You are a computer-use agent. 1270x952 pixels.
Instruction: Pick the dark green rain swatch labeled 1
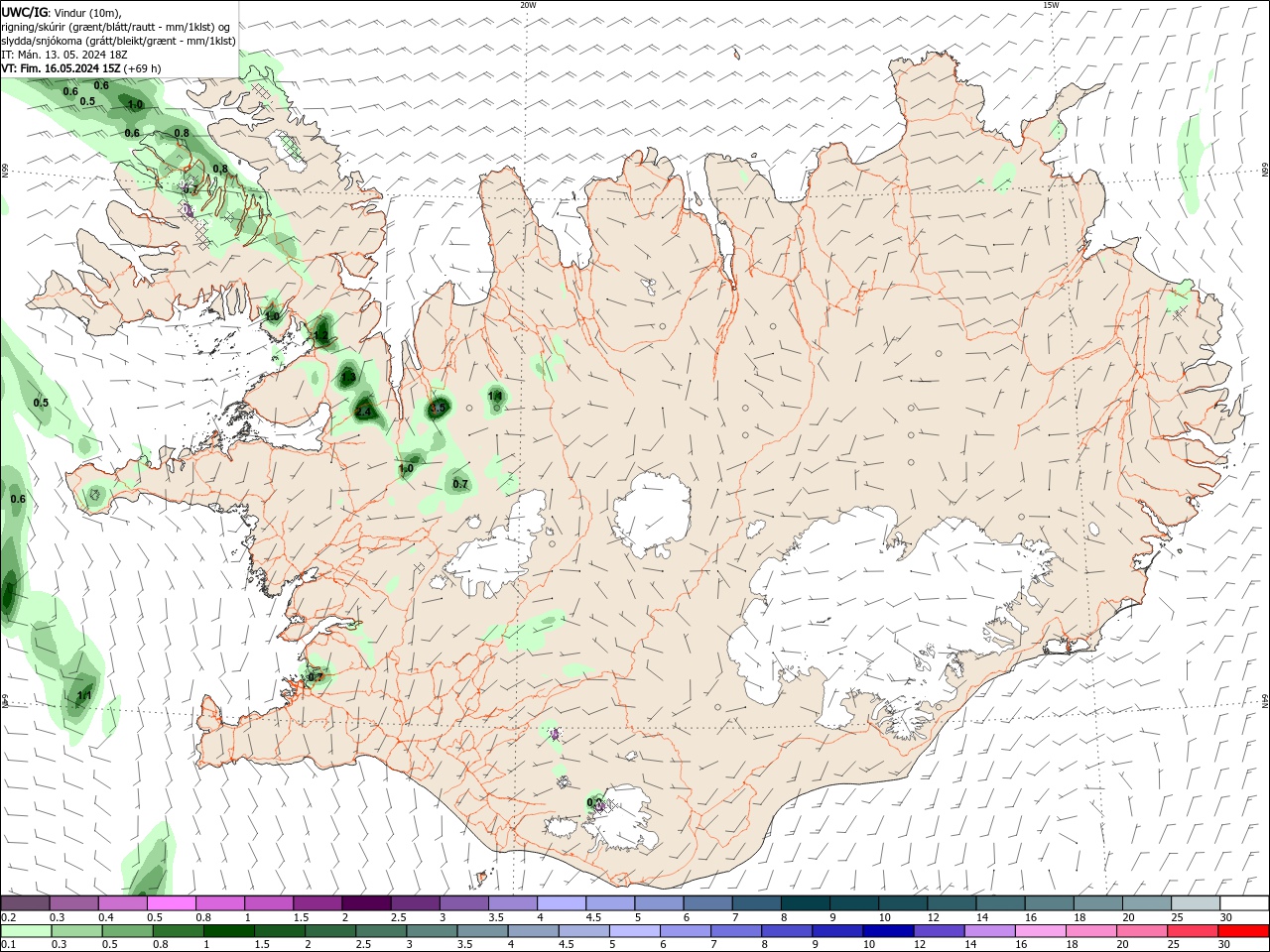tap(229, 931)
